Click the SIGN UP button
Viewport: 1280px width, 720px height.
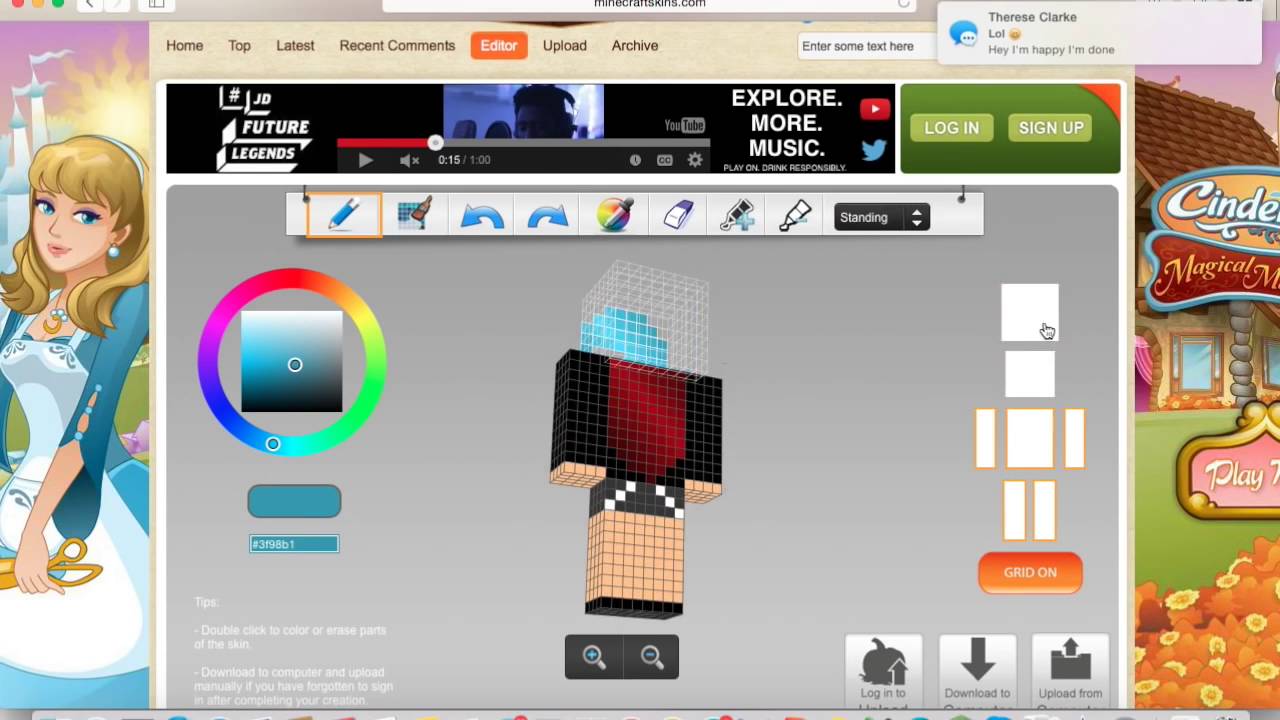click(1051, 128)
